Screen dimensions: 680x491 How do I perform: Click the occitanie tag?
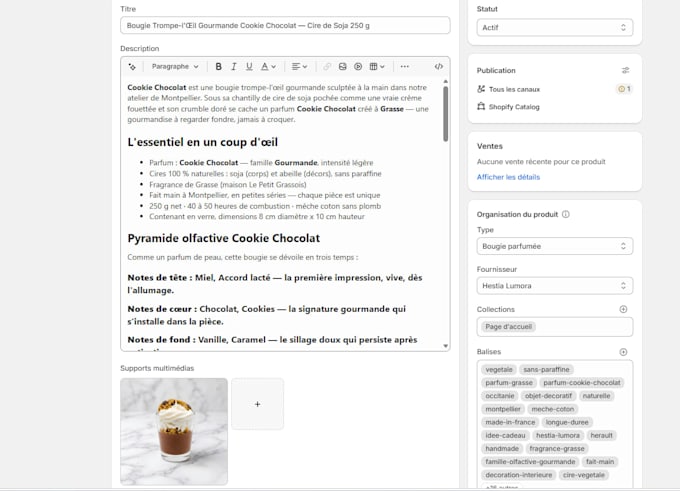coord(500,396)
